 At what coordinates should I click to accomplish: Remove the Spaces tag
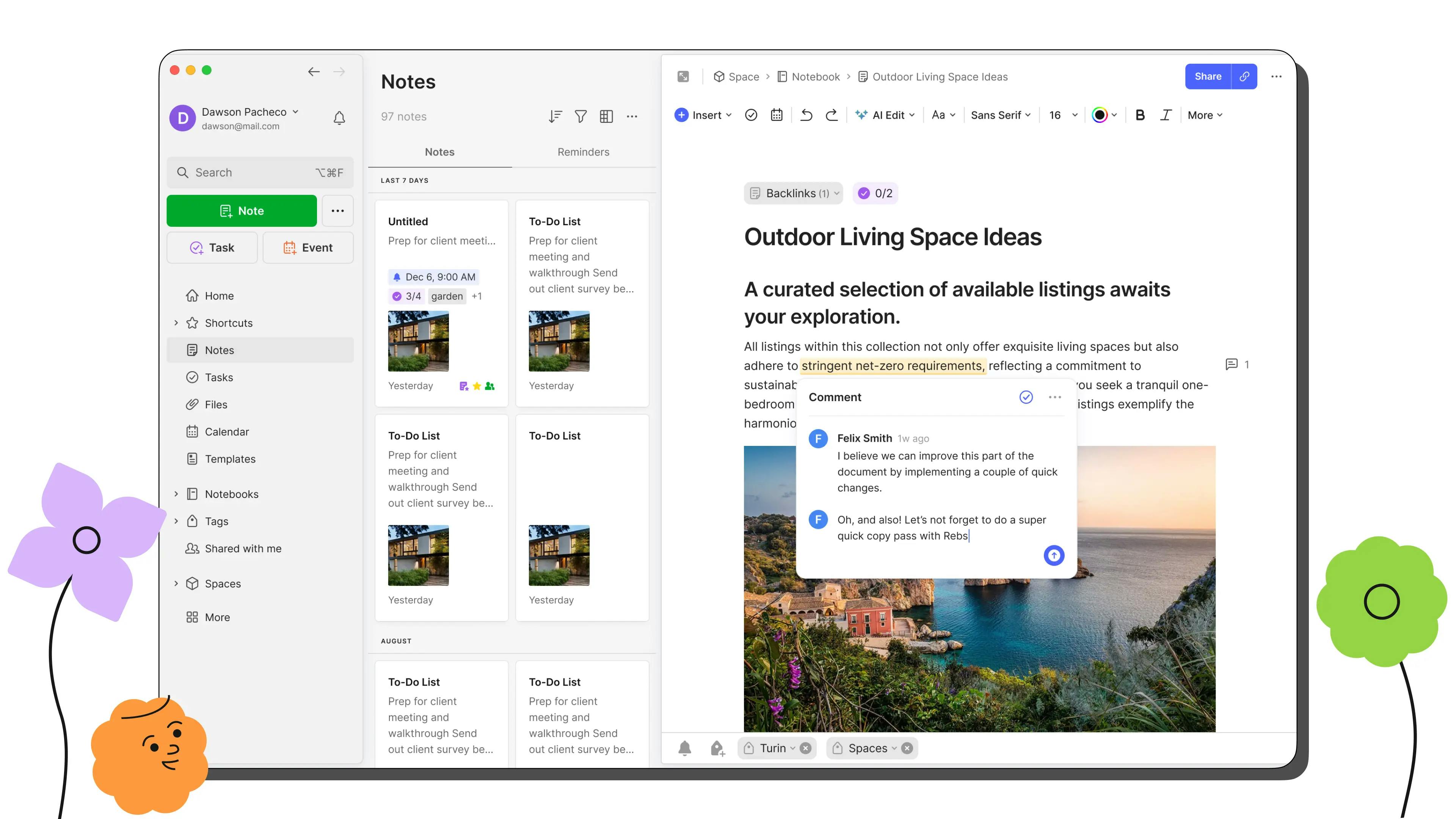(907, 748)
